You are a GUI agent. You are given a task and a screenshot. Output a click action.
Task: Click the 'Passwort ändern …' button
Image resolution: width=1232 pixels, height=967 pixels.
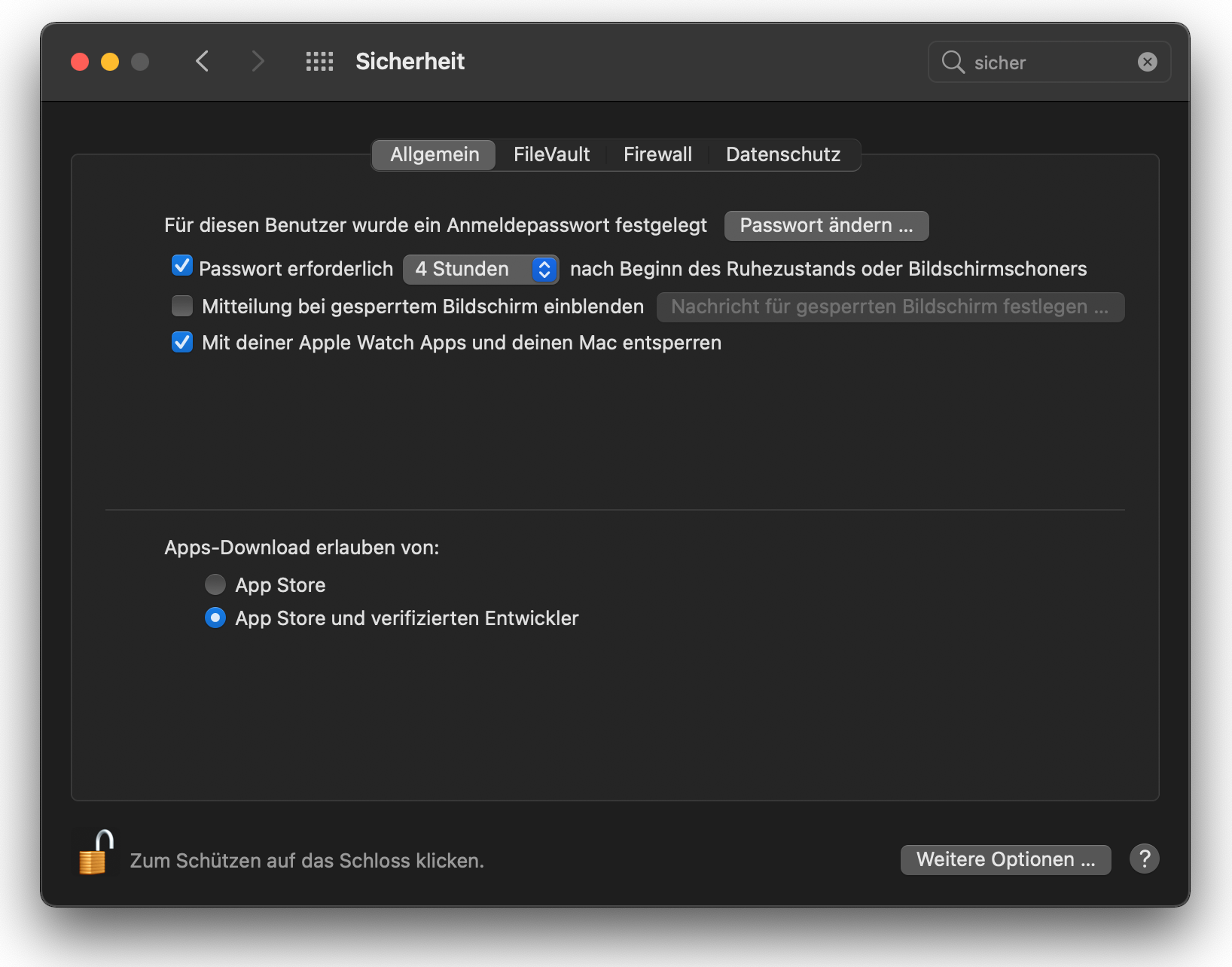(826, 226)
